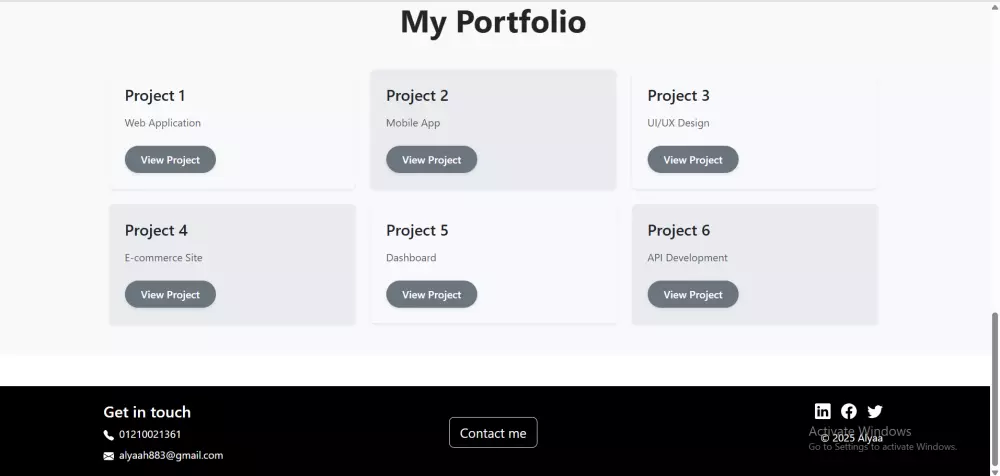Viewport: 1000px width, 476px height.
Task: Click the phone handset icon
Action: 109,435
